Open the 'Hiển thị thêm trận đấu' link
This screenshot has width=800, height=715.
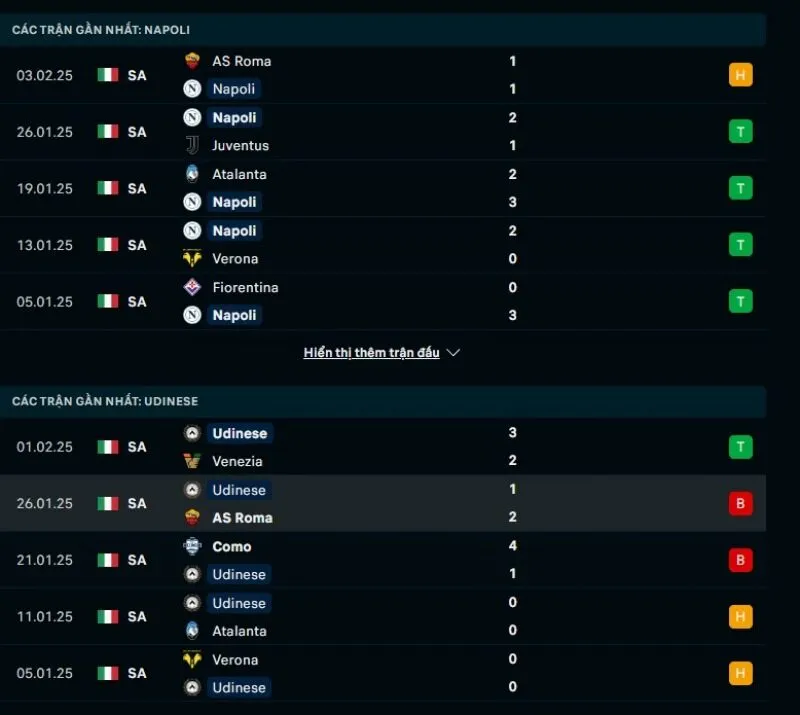click(x=370, y=352)
